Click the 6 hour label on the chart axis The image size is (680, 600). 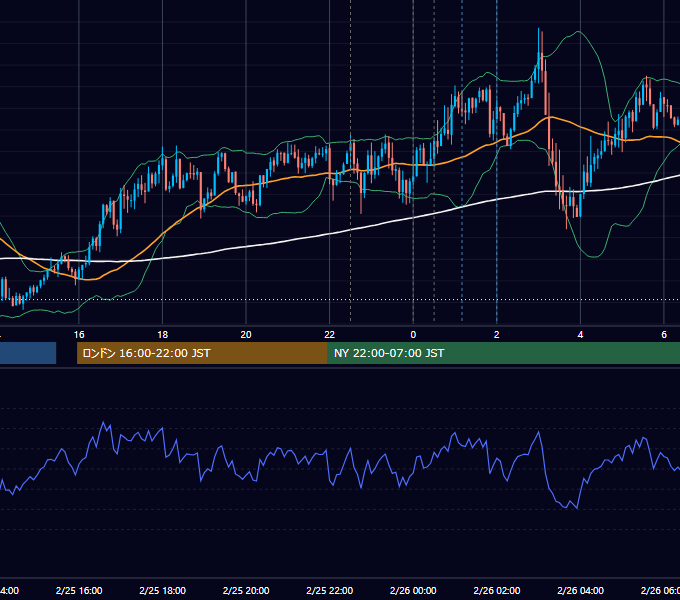664,335
